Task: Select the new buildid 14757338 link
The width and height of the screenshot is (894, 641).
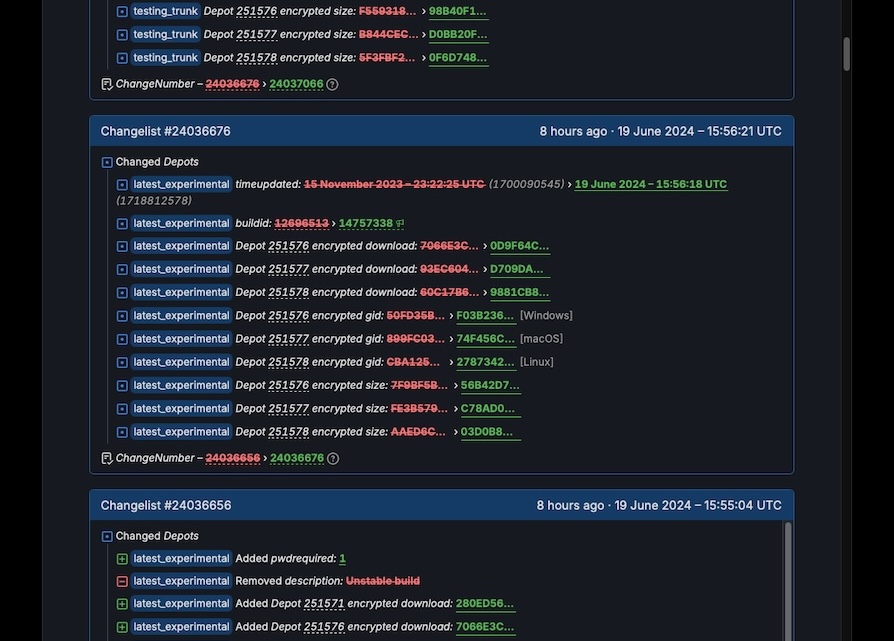Action: coord(365,223)
